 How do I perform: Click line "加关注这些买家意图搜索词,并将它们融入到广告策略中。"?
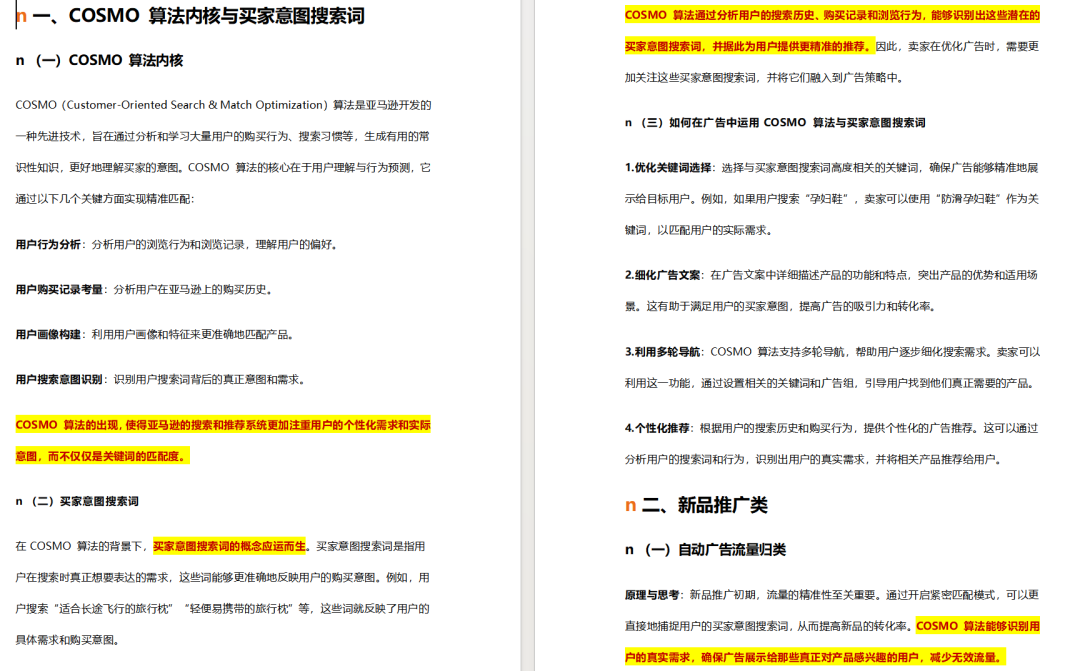[764, 77]
